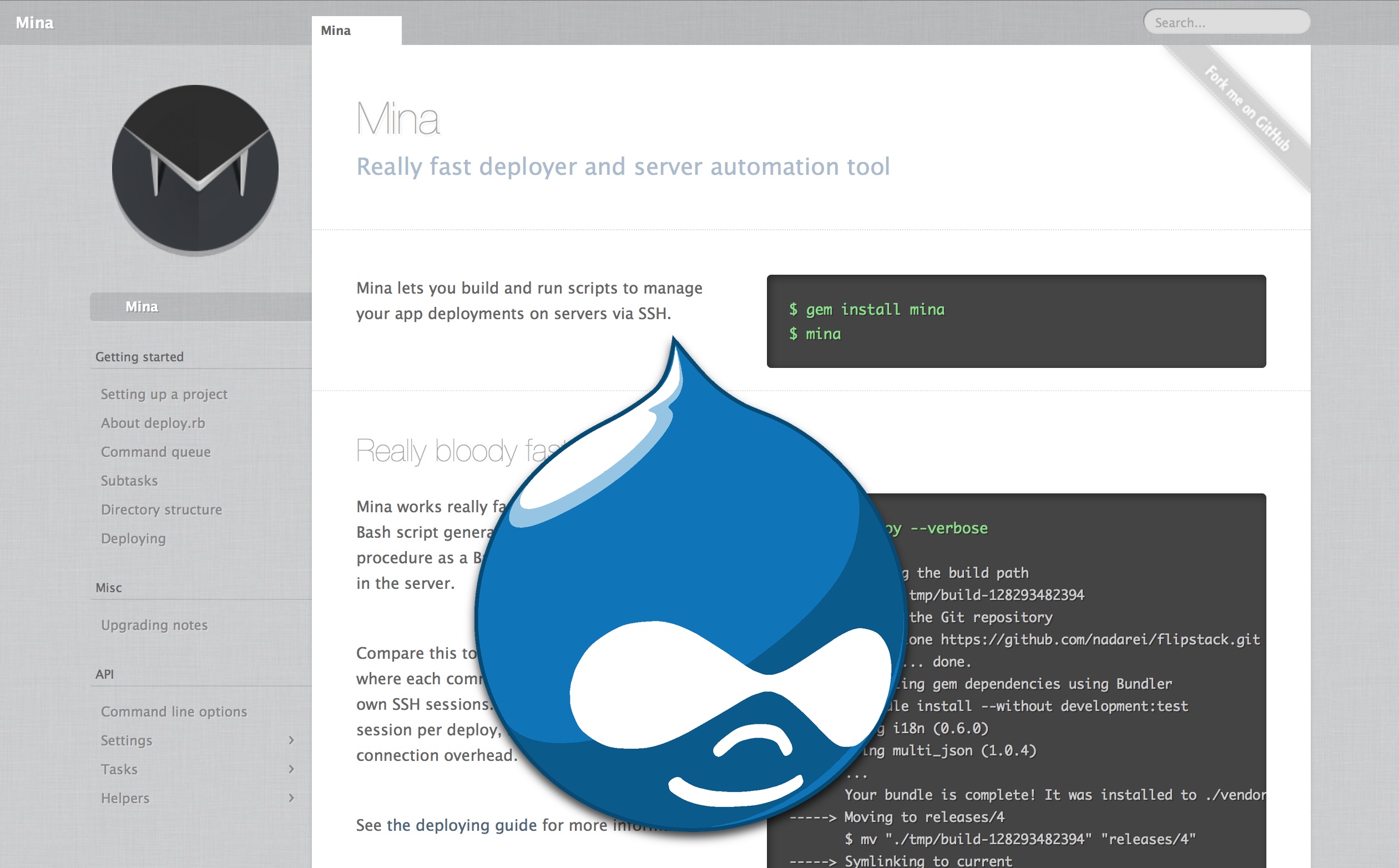Open the API section heading
Viewport: 1399px width, 868px height.
coord(104,674)
